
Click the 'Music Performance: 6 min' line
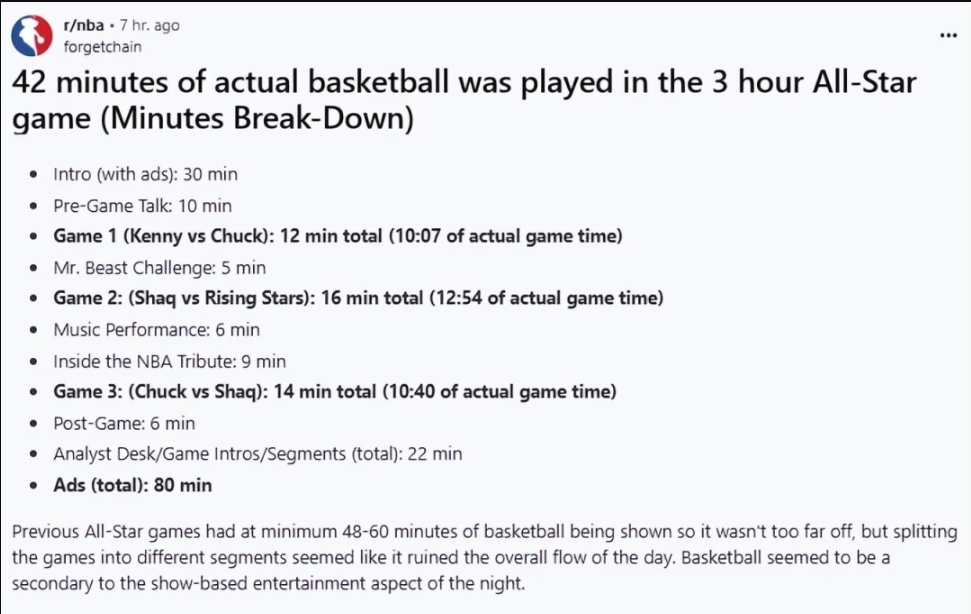click(156, 329)
